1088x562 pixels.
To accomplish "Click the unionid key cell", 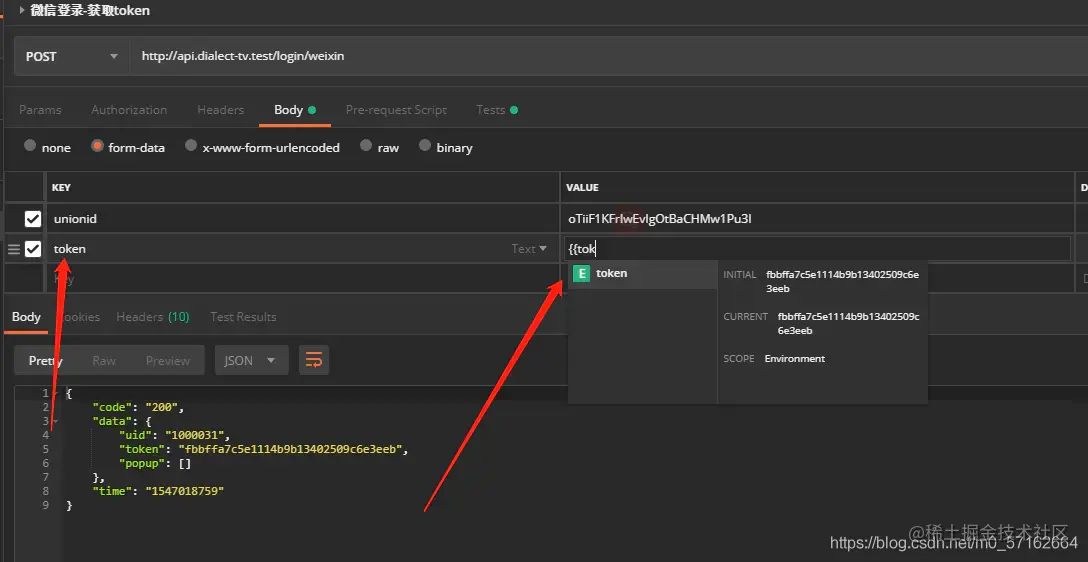I will click(x=303, y=219).
